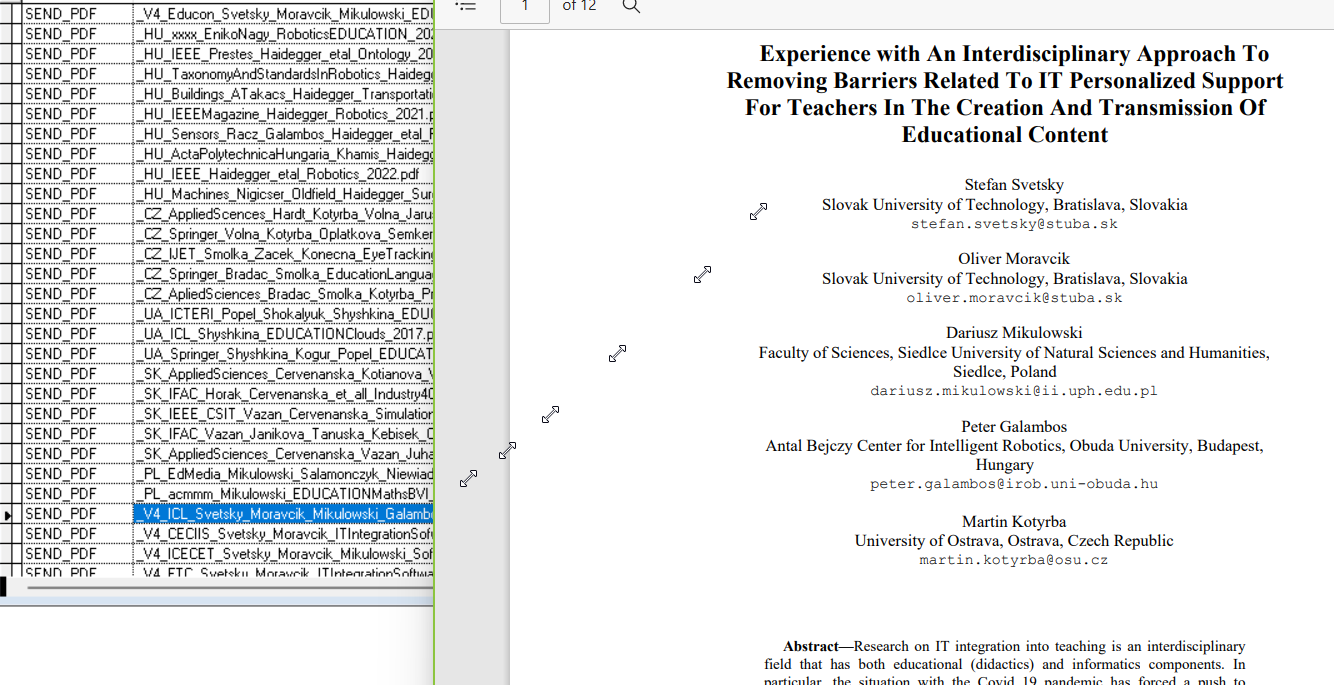Viewport: 1334px width, 685px height.
Task: Select the highlighted _V4_ICL_Svetsky_Moravcik row
Action: tap(283, 514)
